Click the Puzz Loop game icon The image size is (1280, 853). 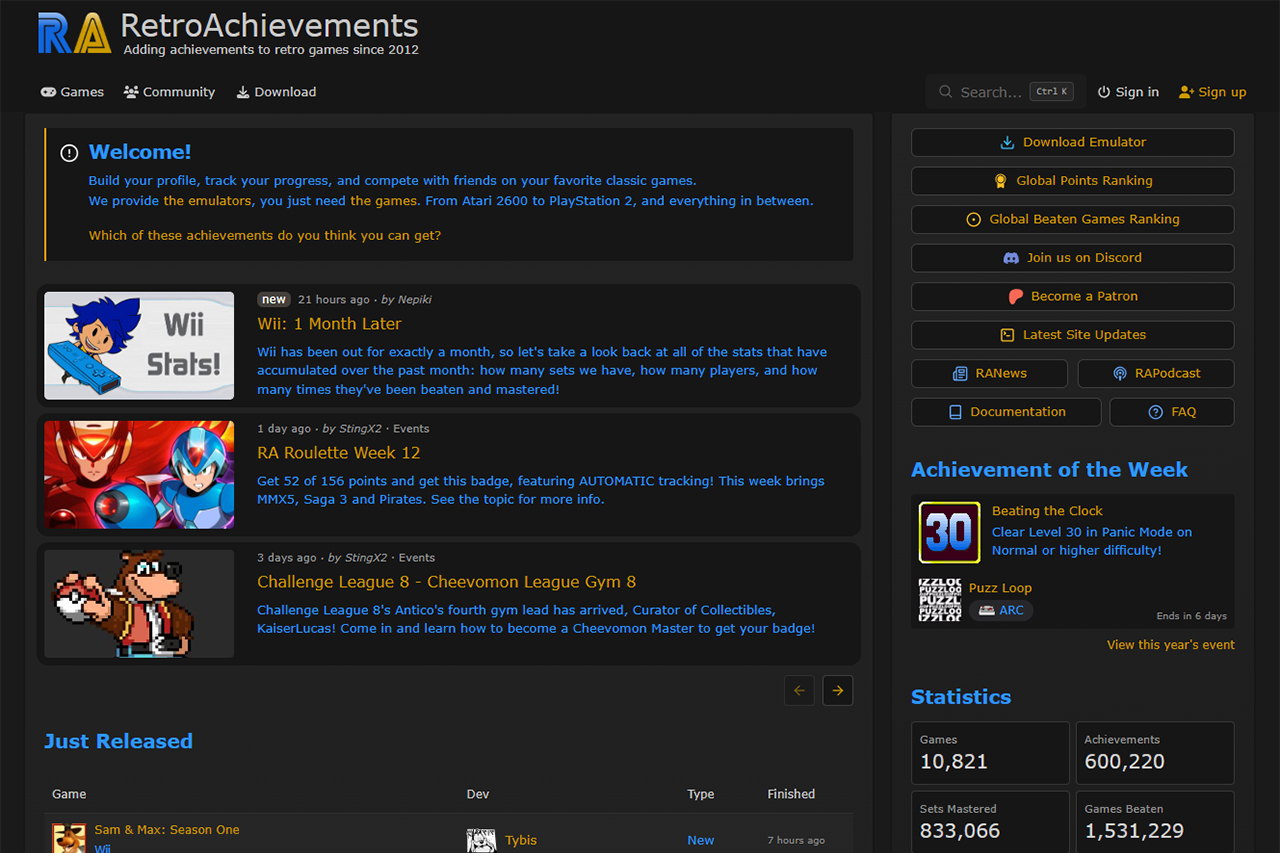point(939,599)
